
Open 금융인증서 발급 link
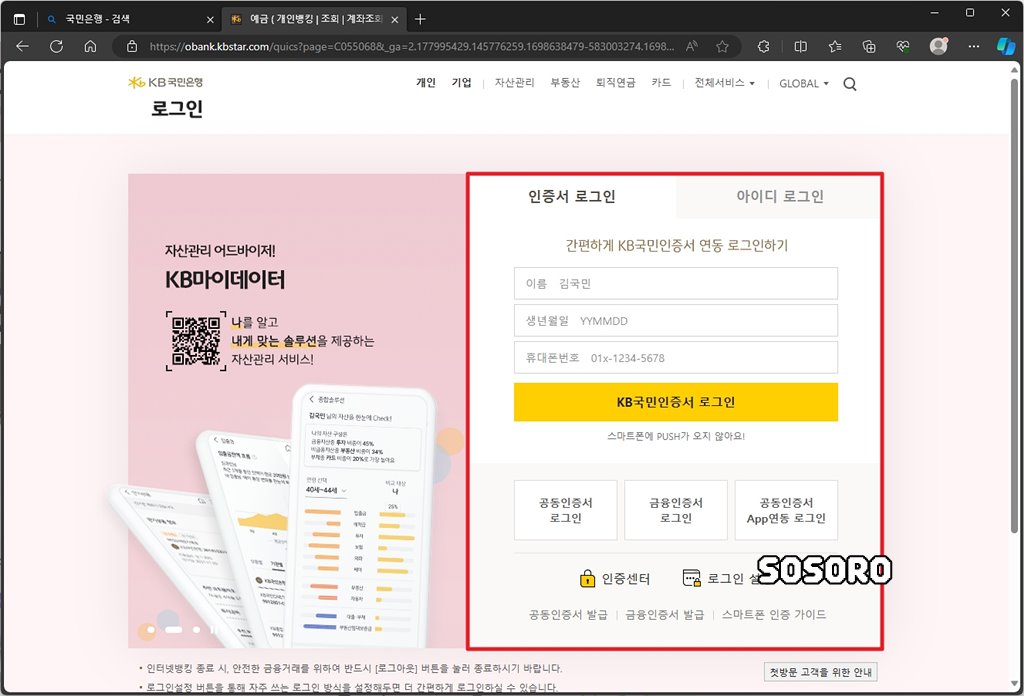pos(664,614)
